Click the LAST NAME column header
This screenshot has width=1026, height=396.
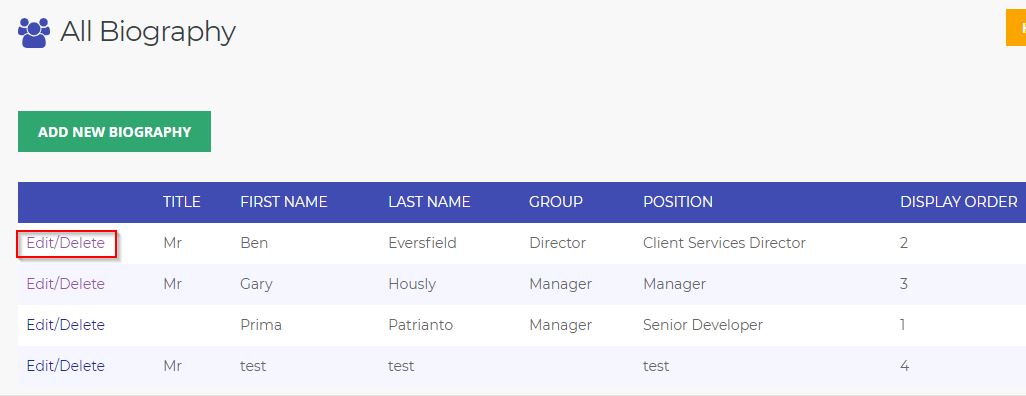coord(429,202)
